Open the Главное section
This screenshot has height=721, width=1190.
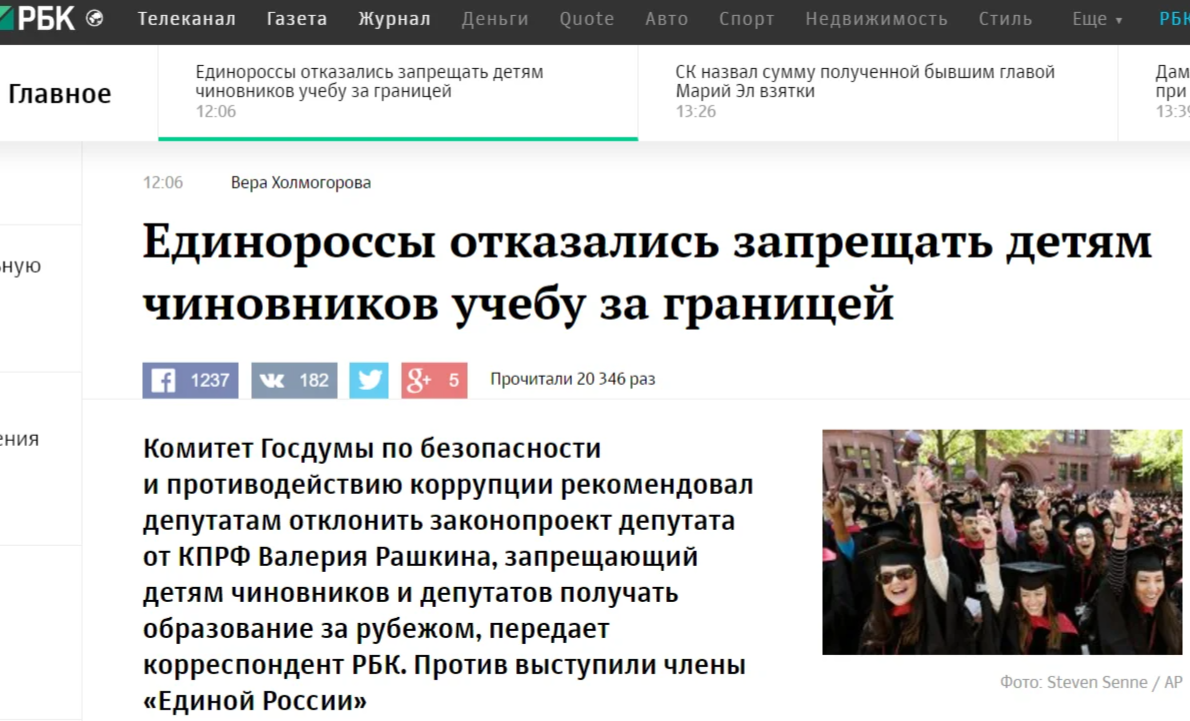tap(60, 93)
